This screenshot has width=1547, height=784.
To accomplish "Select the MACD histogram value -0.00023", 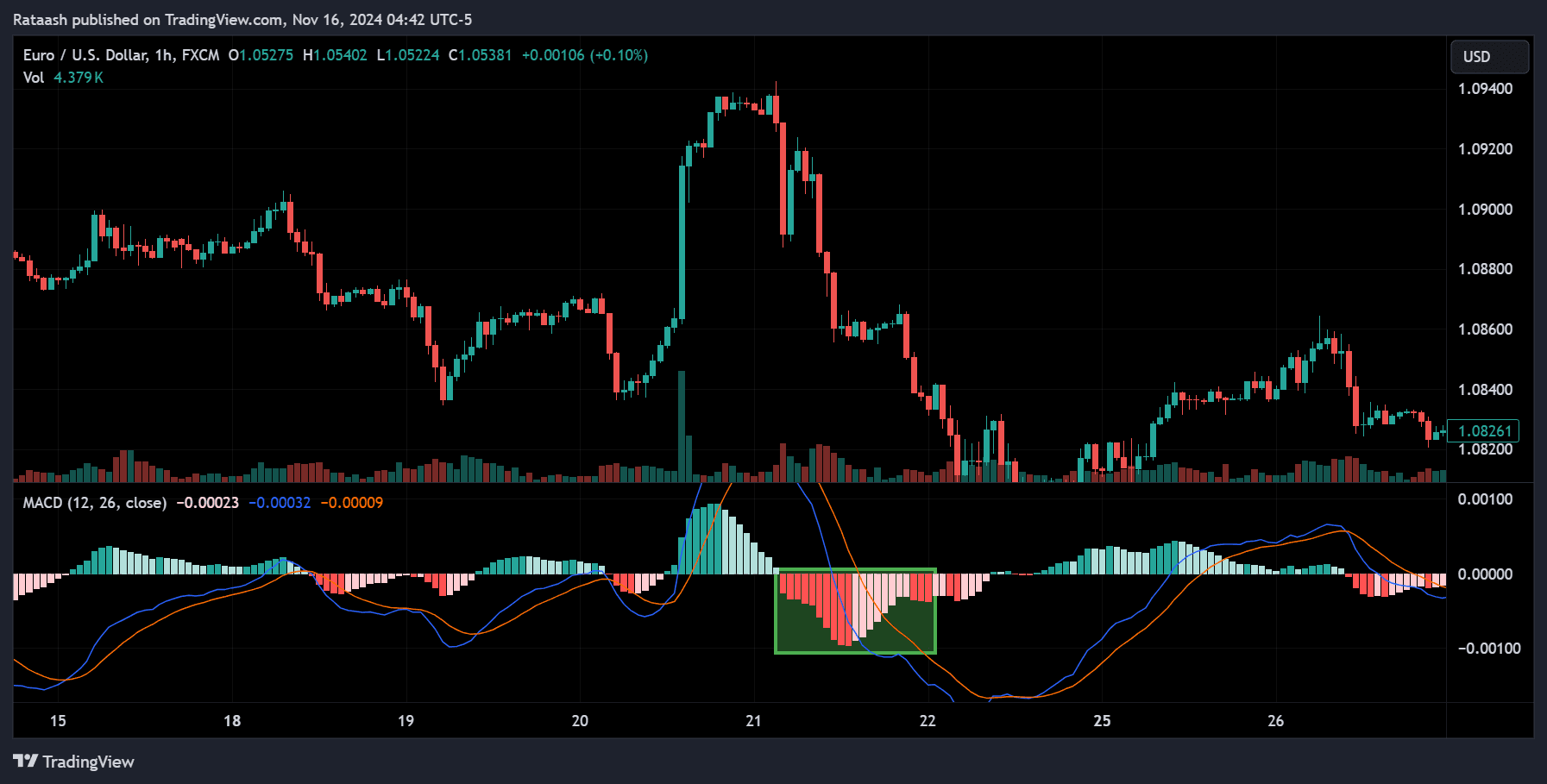I will (208, 502).
